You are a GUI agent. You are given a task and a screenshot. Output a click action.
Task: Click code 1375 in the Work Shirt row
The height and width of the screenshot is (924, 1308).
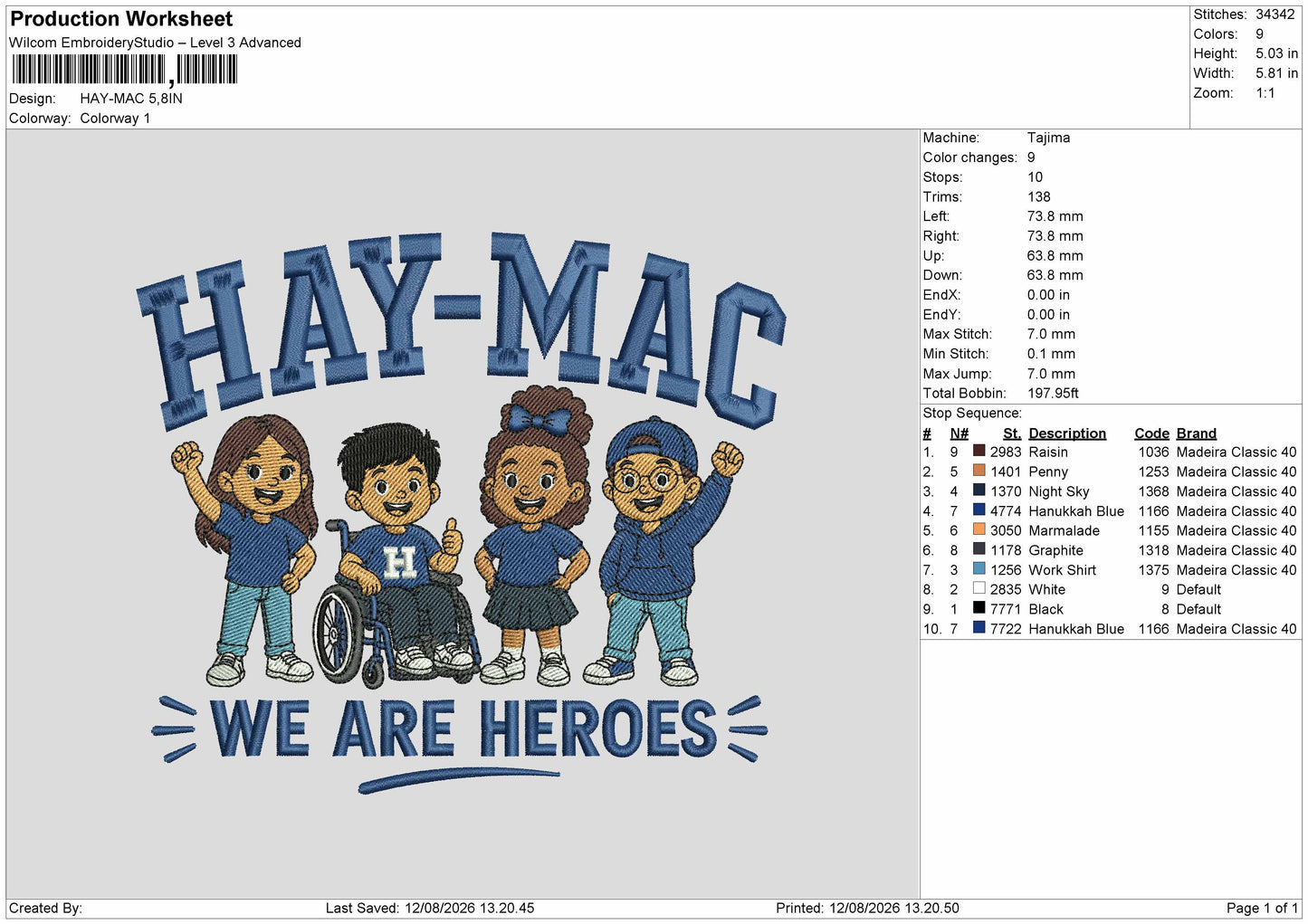(1153, 570)
